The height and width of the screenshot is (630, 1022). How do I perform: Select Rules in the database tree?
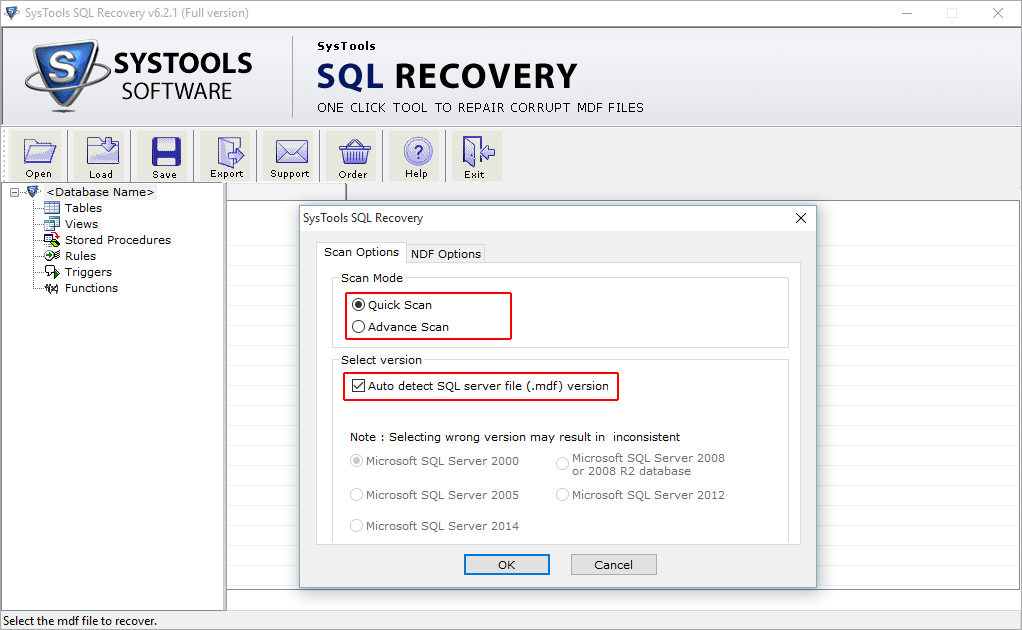[x=80, y=256]
